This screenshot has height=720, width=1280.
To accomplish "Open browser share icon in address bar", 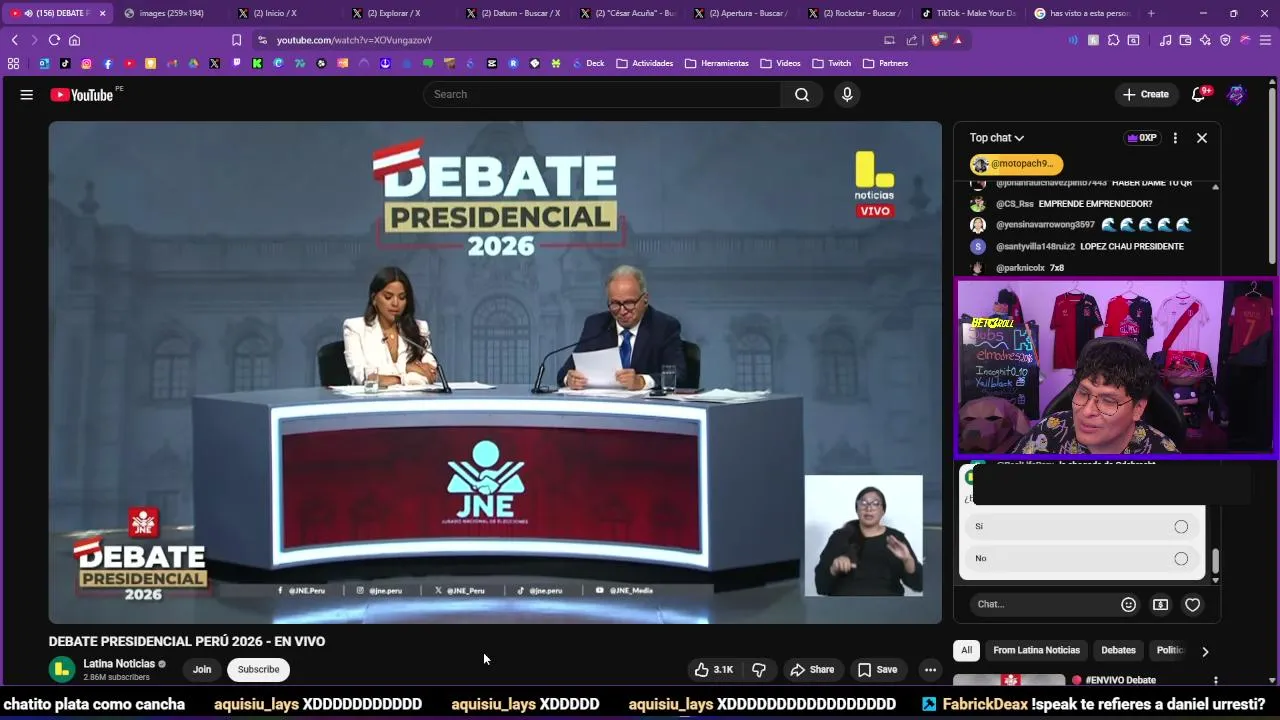I will (x=912, y=40).
